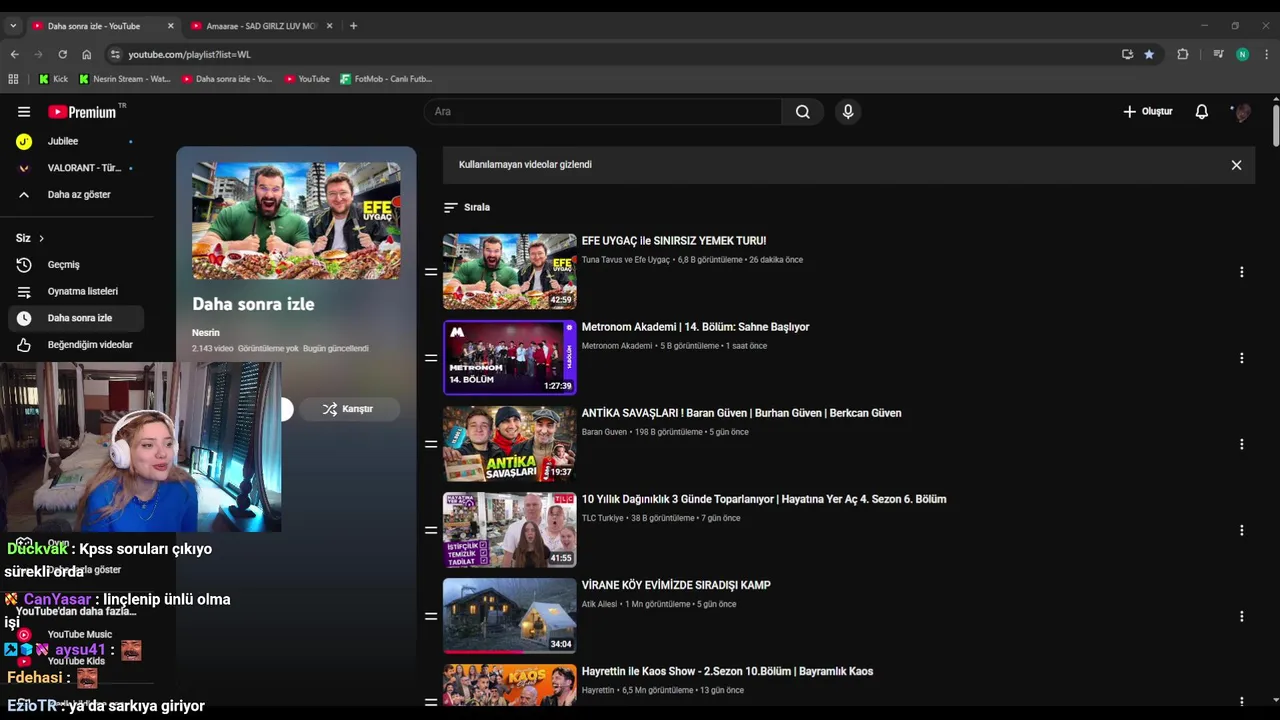
Task: Open the VİRANE KÖY EVİMİZDE thumbnail
Action: point(510,615)
